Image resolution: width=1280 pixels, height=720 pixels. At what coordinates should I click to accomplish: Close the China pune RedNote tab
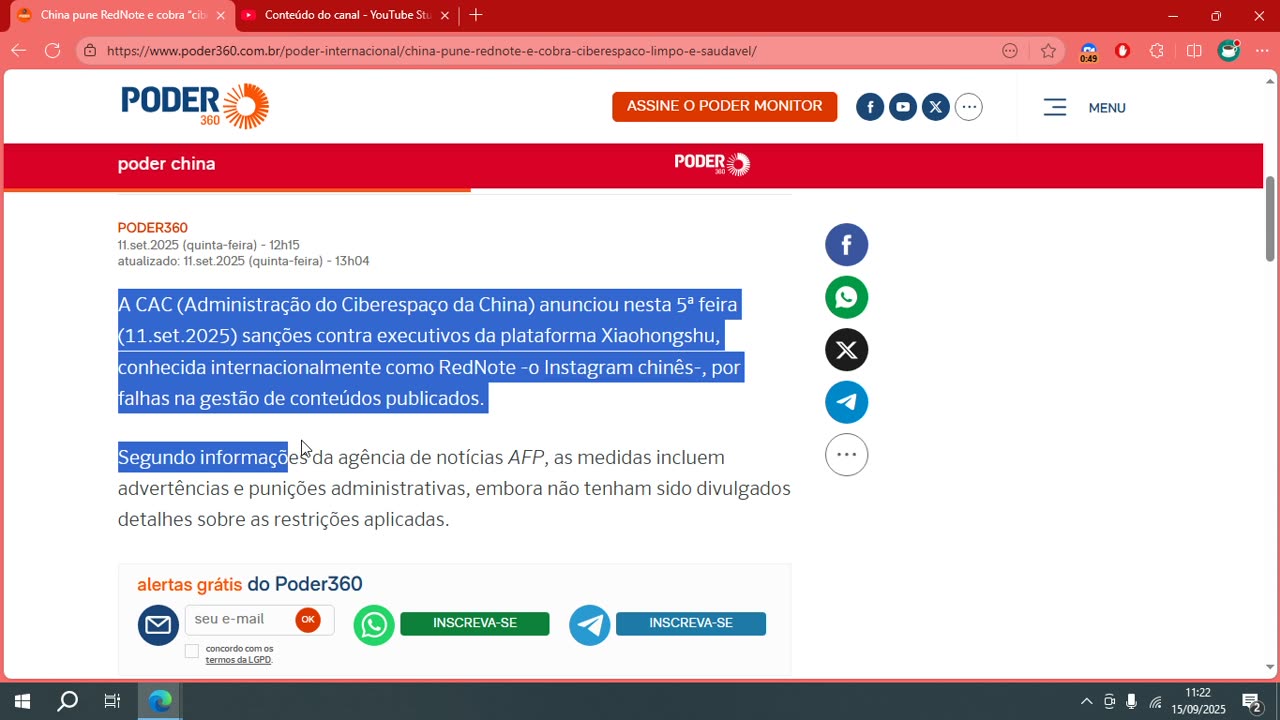tap(220, 15)
